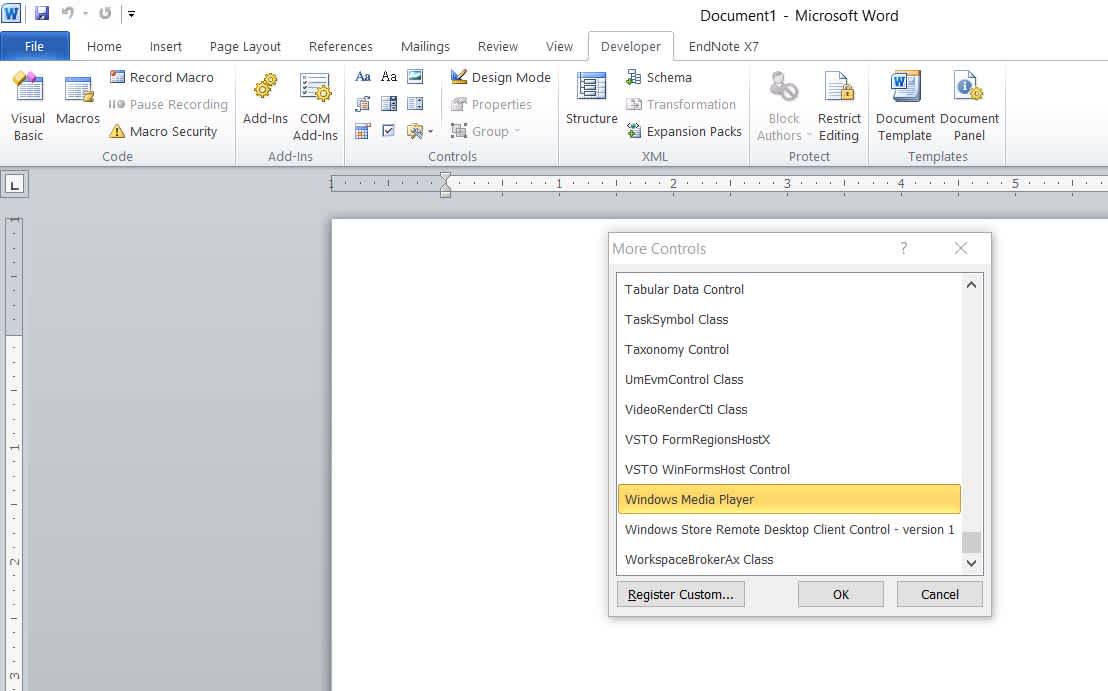Click the Word application icon
This screenshot has width=1108, height=691.
pyautogui.click(x=11, y=13)
